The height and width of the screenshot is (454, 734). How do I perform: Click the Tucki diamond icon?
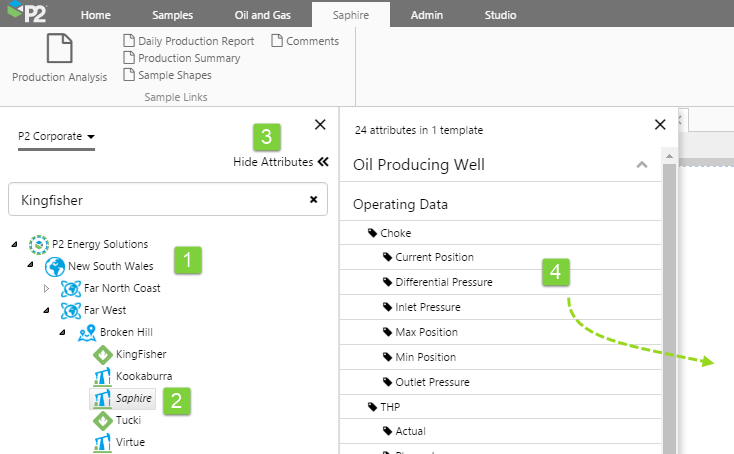pyautogui.click(x=102, y=420)
